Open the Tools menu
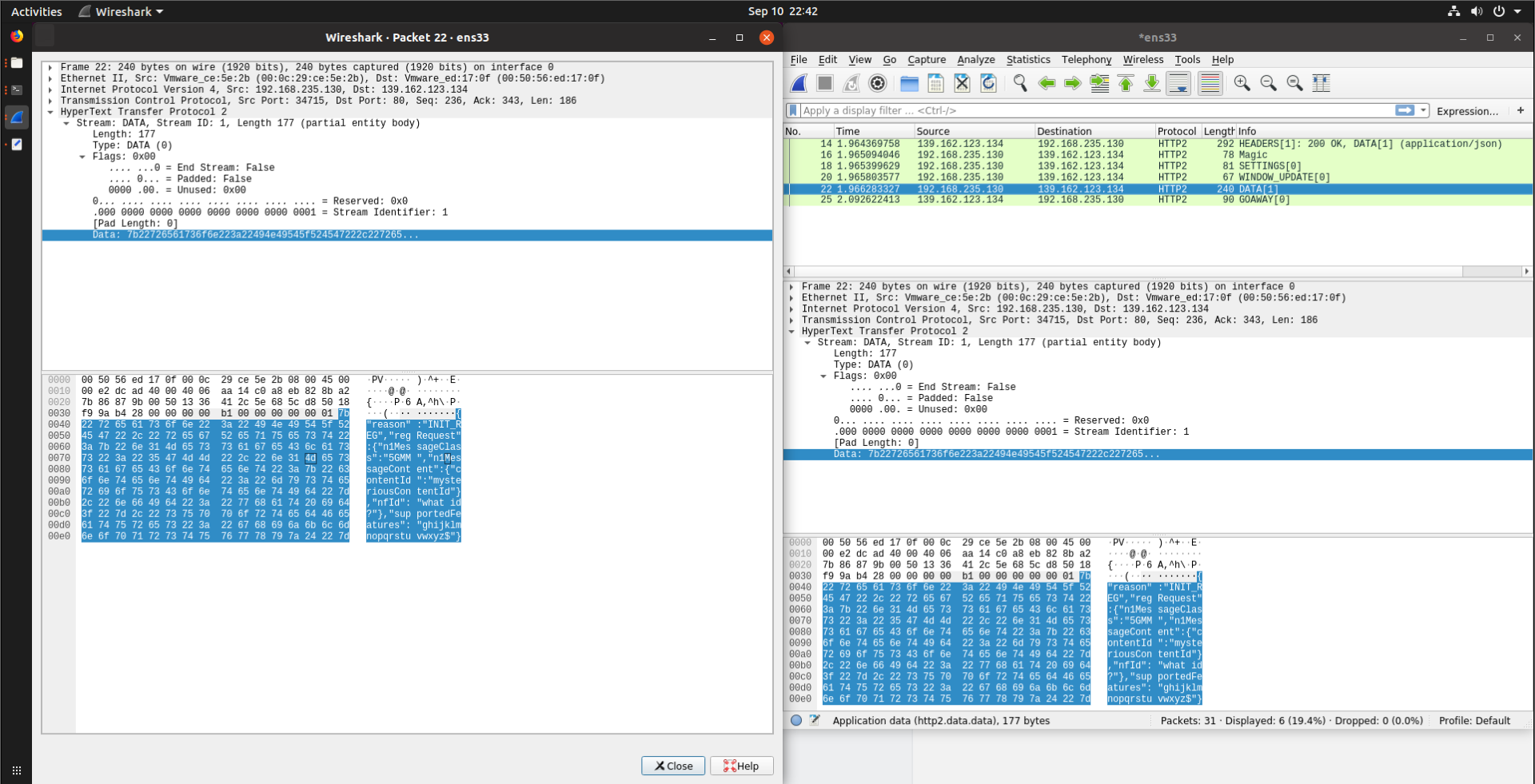The image size is (1535, 784). pyautogui.click(x=1187, y=59)
